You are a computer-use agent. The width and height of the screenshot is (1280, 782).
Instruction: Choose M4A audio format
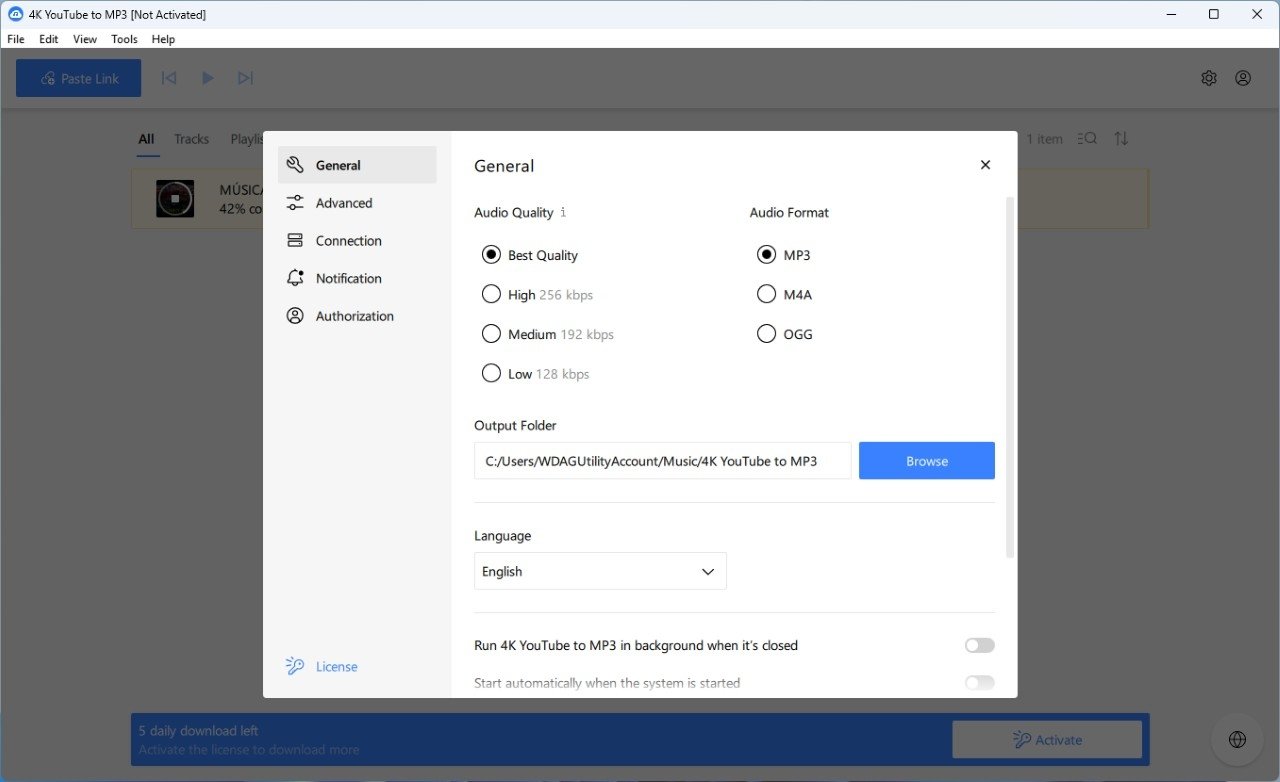(784, 295)
